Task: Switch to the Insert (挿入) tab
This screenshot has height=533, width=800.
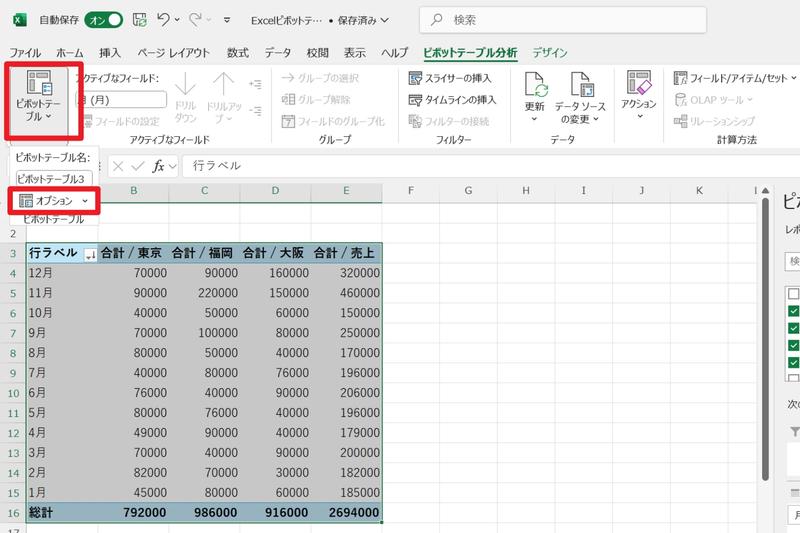Action: [110, 53]
